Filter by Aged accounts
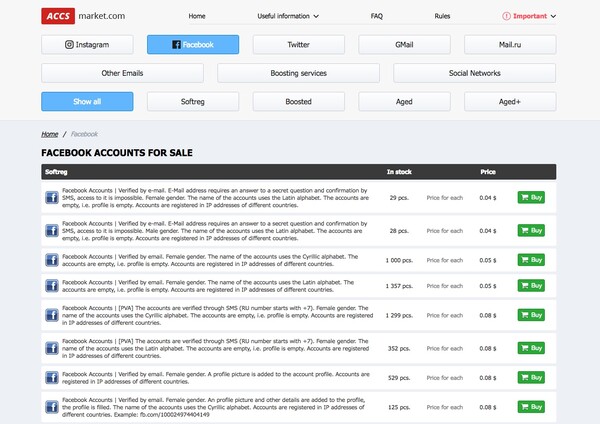Screen dimensions: 600x424 tap(404, 101)
